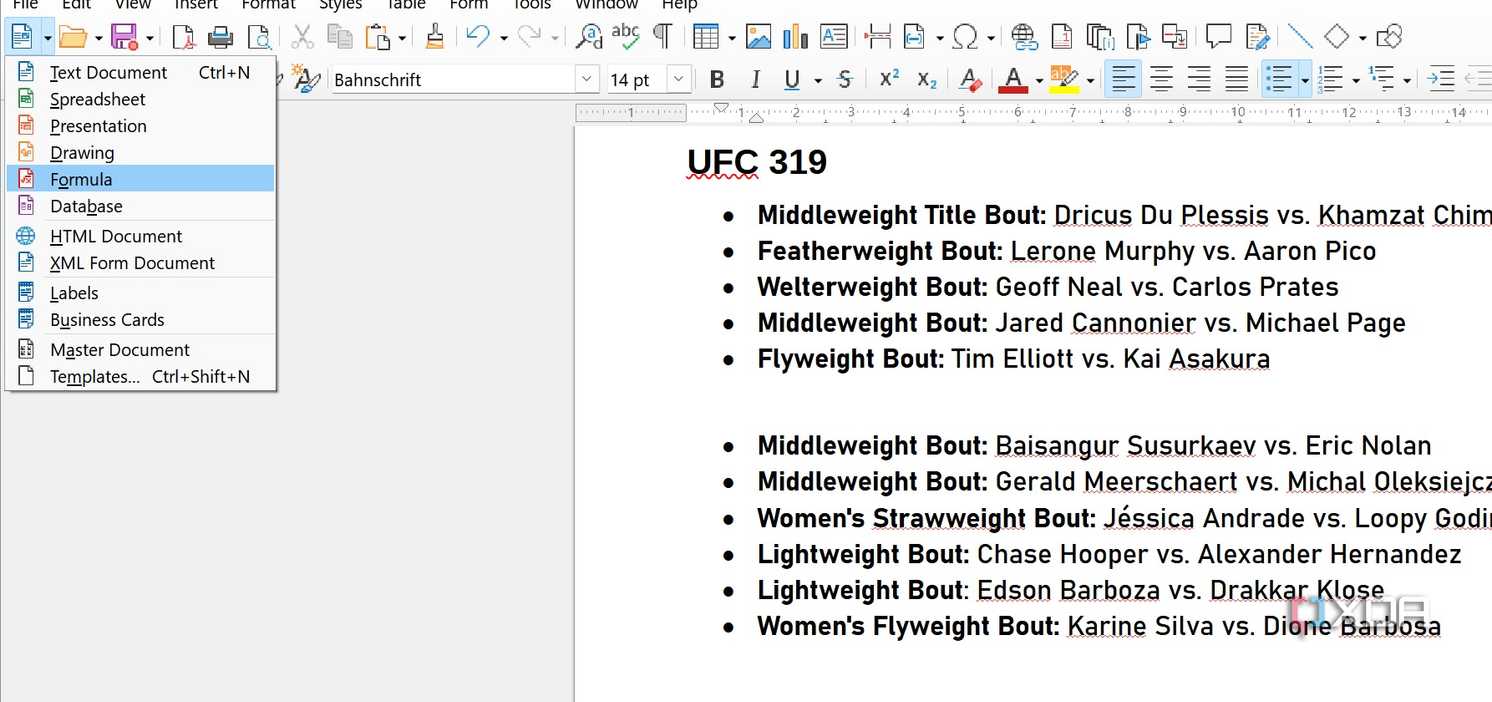This screenshot has width=1492, height=702.
Task: Undo the last action
Action: point(478,38)
